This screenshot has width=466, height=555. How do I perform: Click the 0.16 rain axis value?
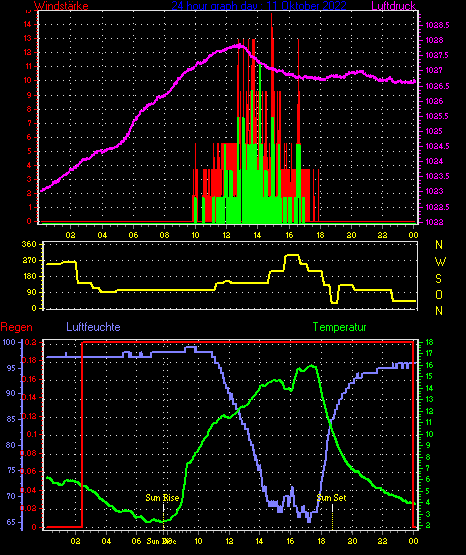tap(29, 379)
